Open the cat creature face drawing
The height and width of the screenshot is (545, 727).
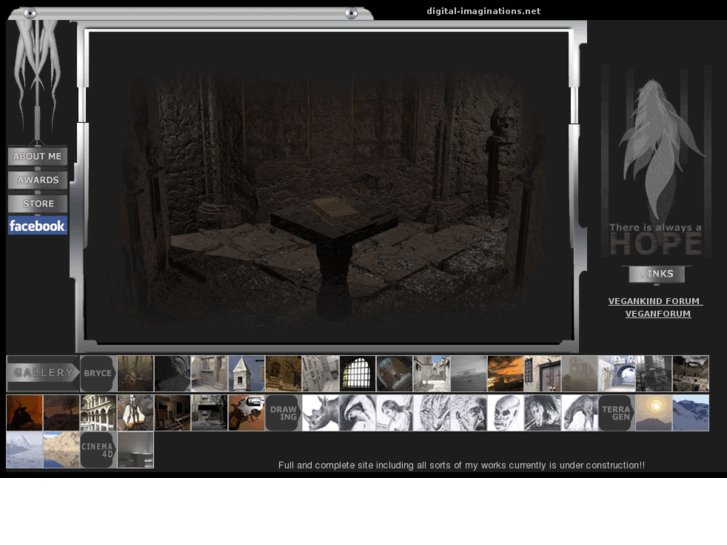(432, 413)
